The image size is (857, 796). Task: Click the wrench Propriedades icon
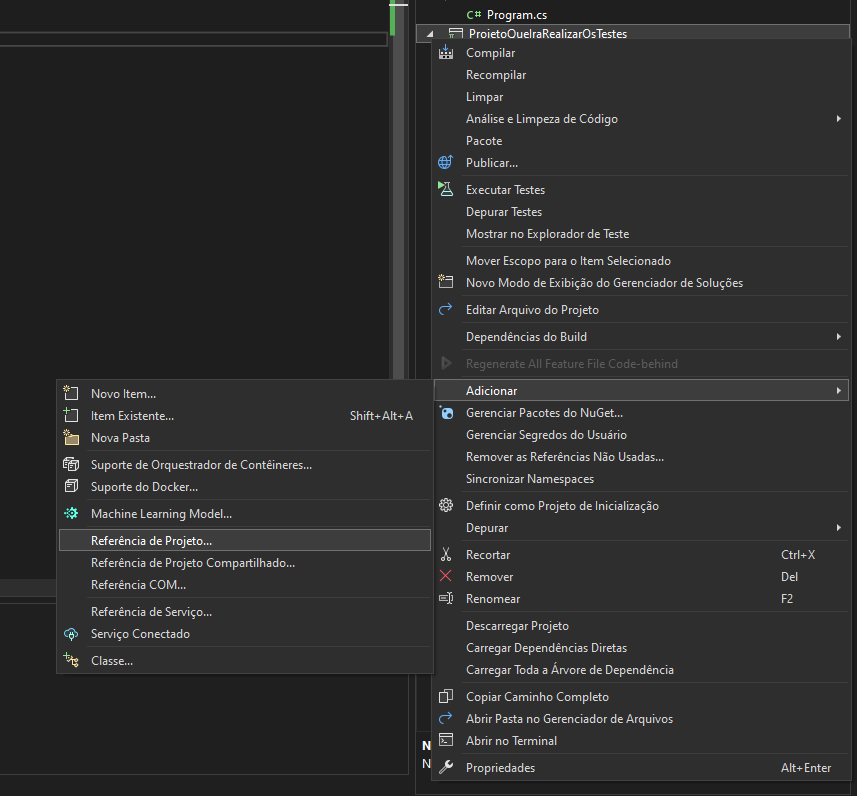[x=446, y=767]
